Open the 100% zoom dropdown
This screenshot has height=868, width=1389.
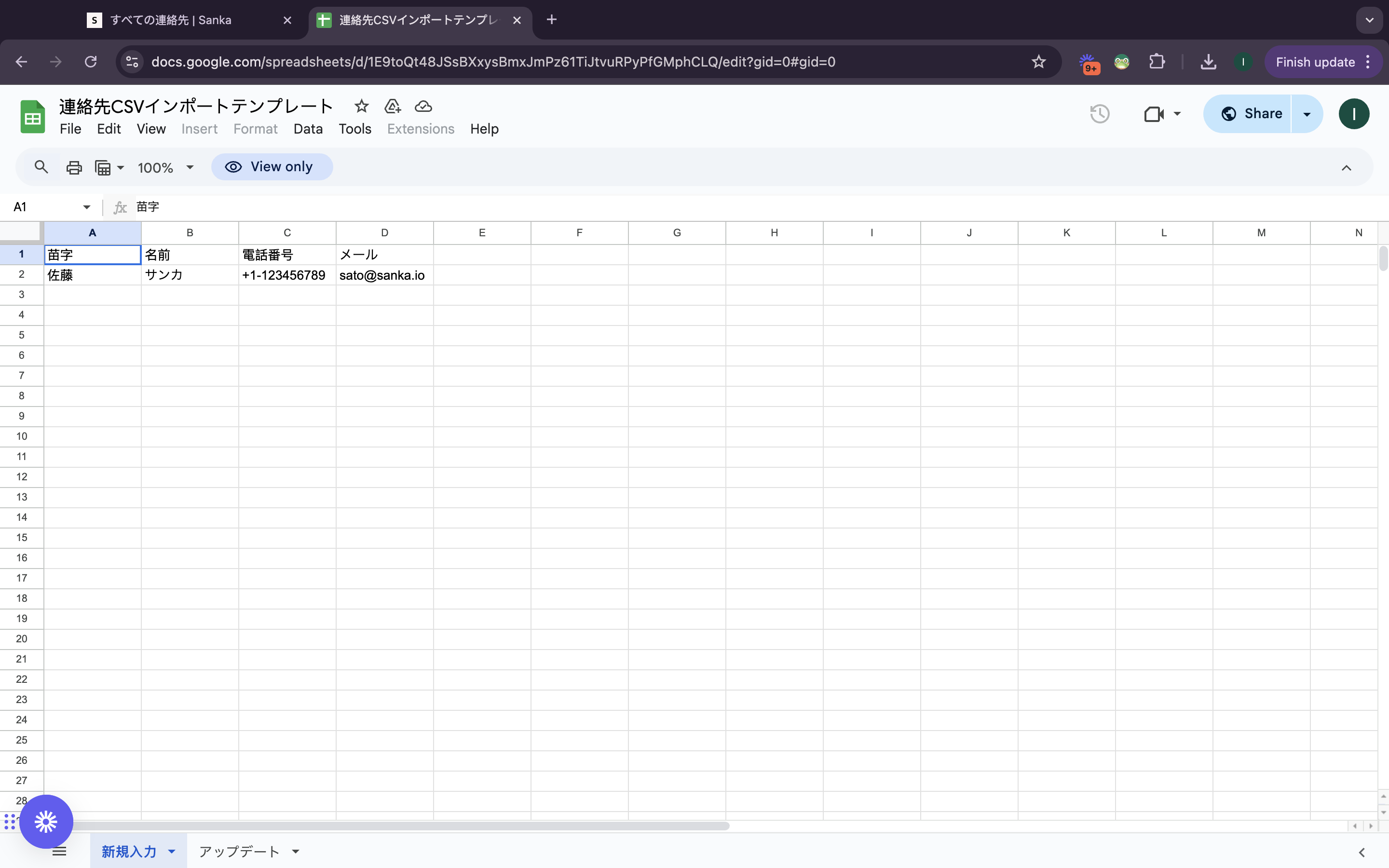[166, 168]
